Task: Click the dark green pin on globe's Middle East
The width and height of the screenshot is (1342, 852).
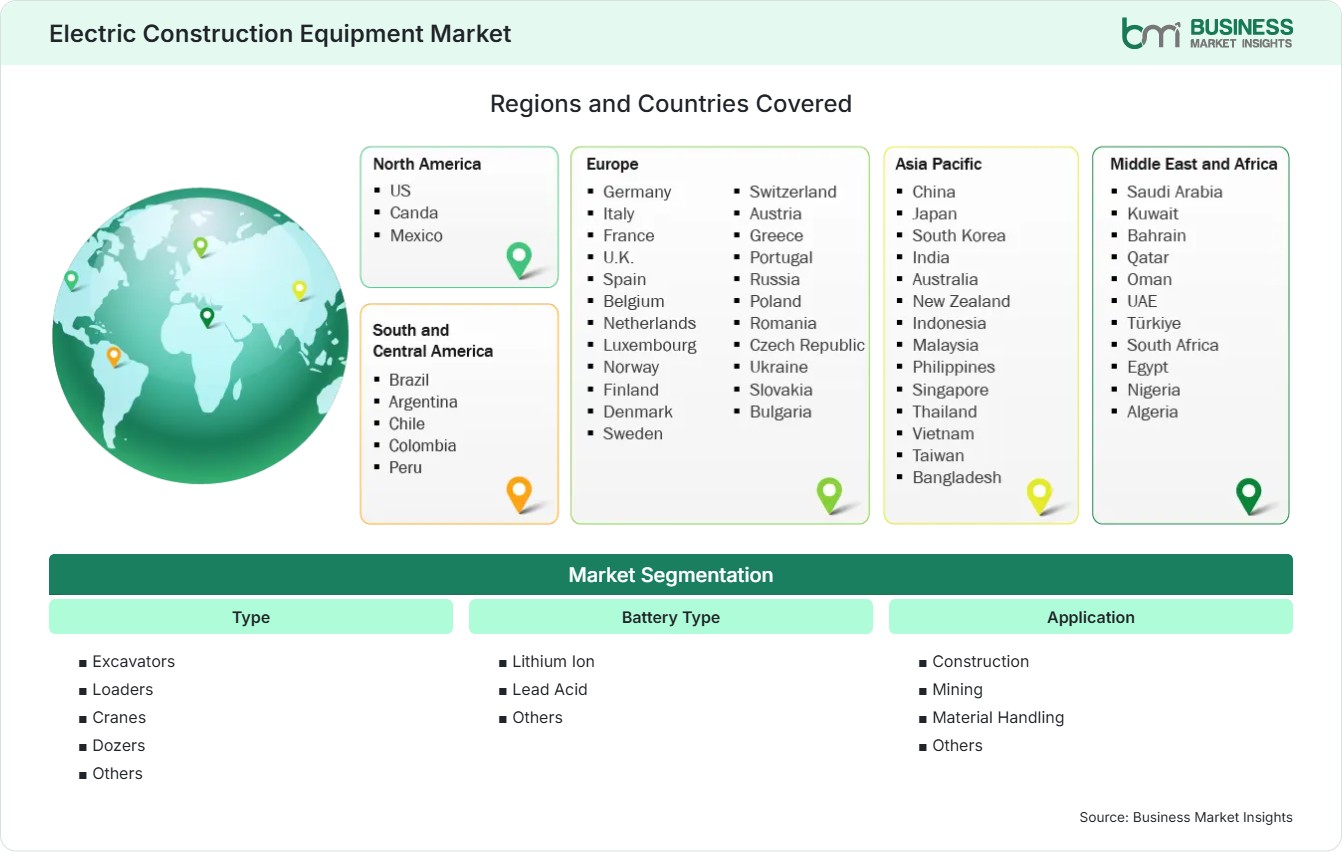Action: point(207,317)
